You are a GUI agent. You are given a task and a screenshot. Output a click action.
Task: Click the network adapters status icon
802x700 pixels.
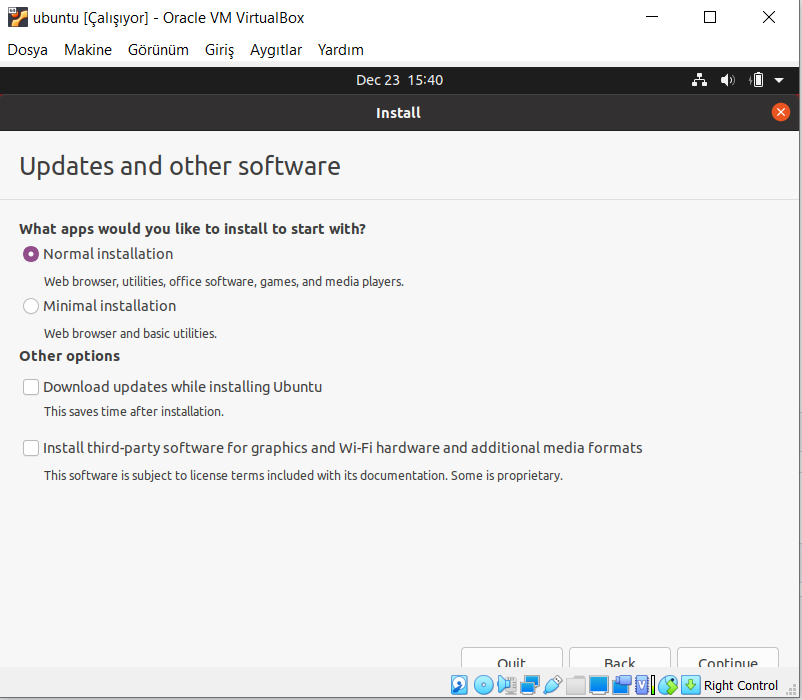(x=530, y=685)
